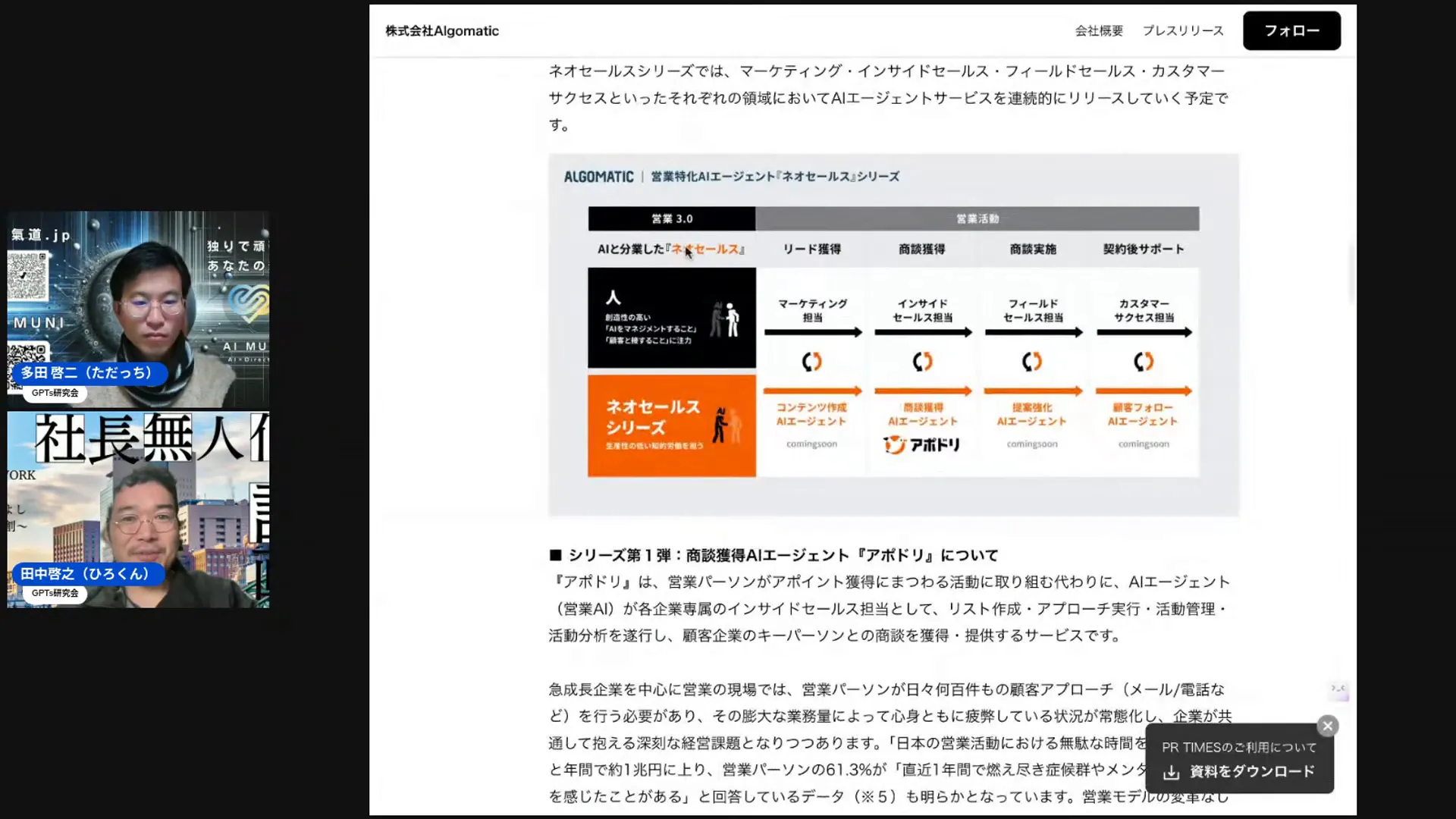Click the シリーズ第１弾 section heading

pyautogui.click(x=774, y=555)
